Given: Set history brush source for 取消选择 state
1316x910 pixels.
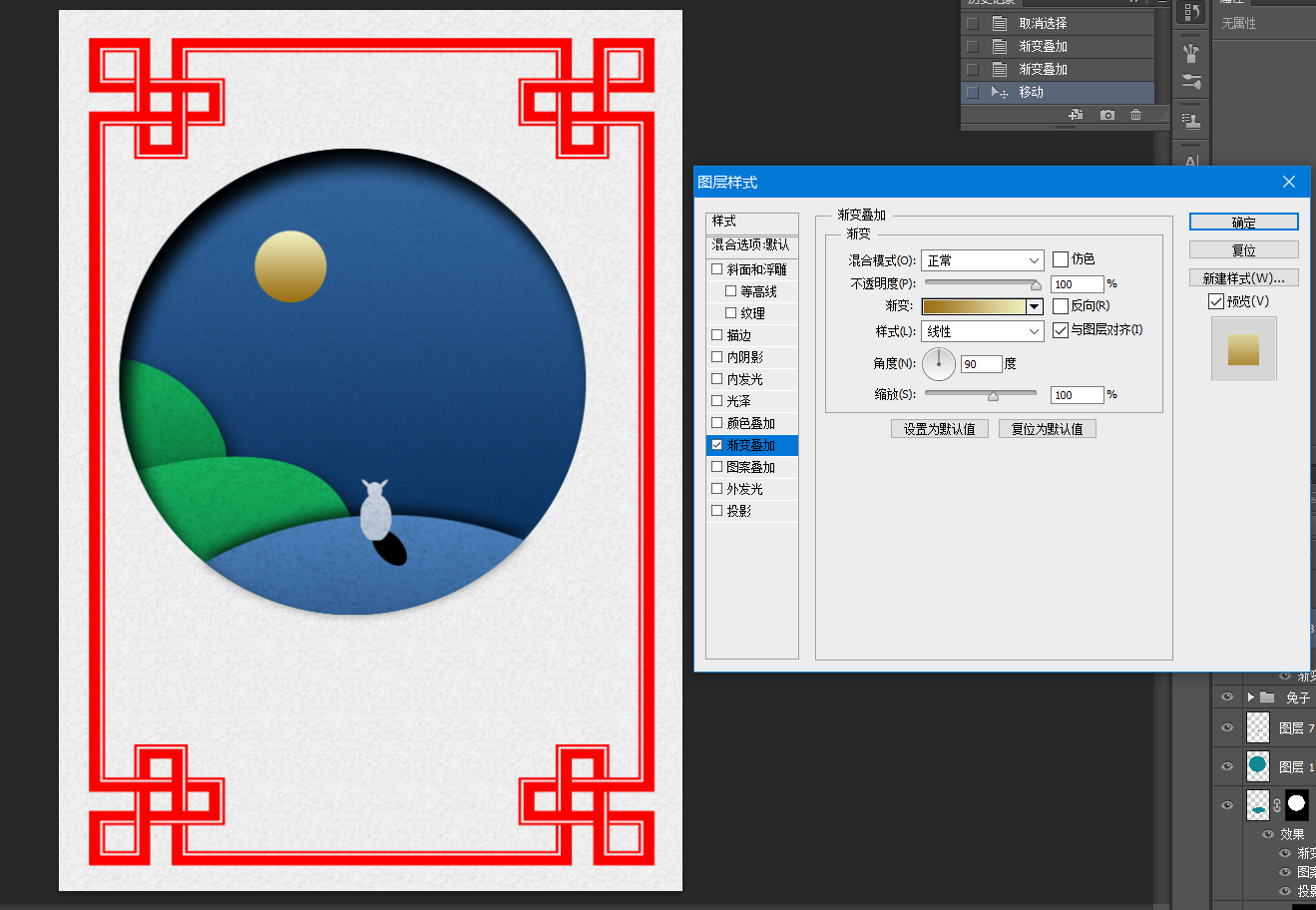Looking at the screenshot, I should pyautogui.click(x=973, y=23).
